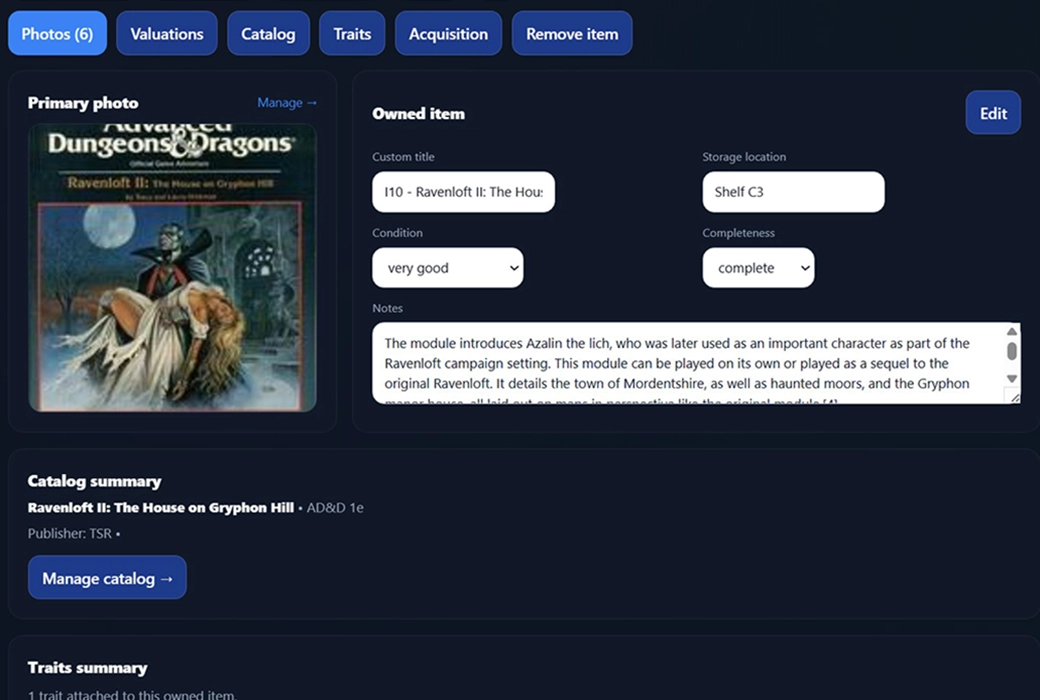
Task: Click inside the Notes text area
Action: tap(680, 363)
